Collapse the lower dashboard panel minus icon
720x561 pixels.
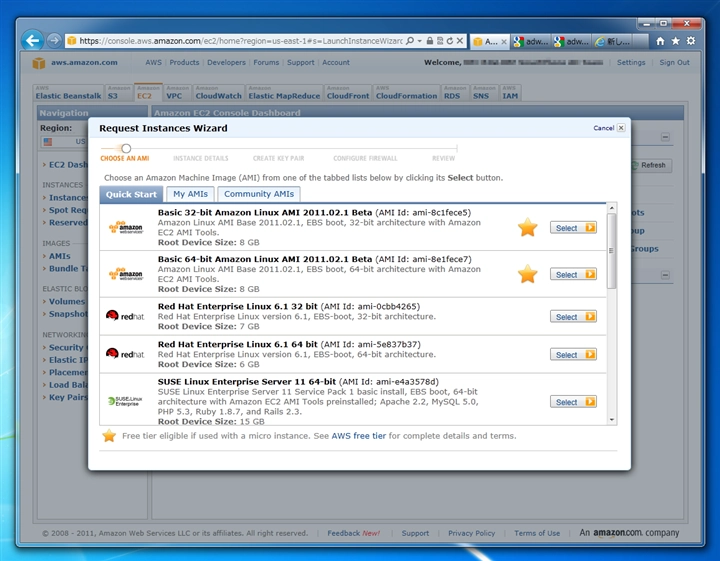click(x=665, y=275)
